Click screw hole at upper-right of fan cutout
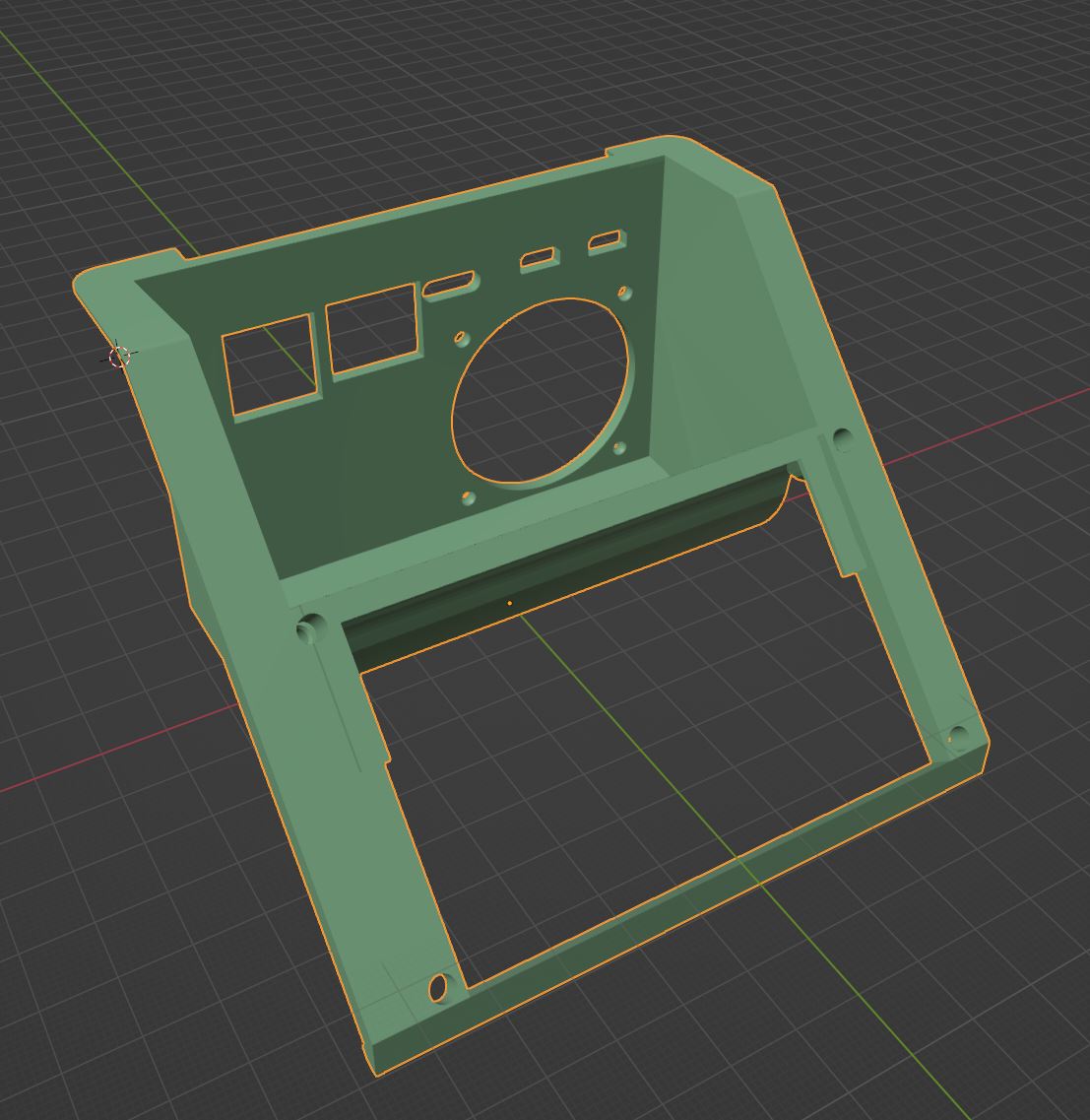This screenshot has height=1120, width=1090. [624, 293]
